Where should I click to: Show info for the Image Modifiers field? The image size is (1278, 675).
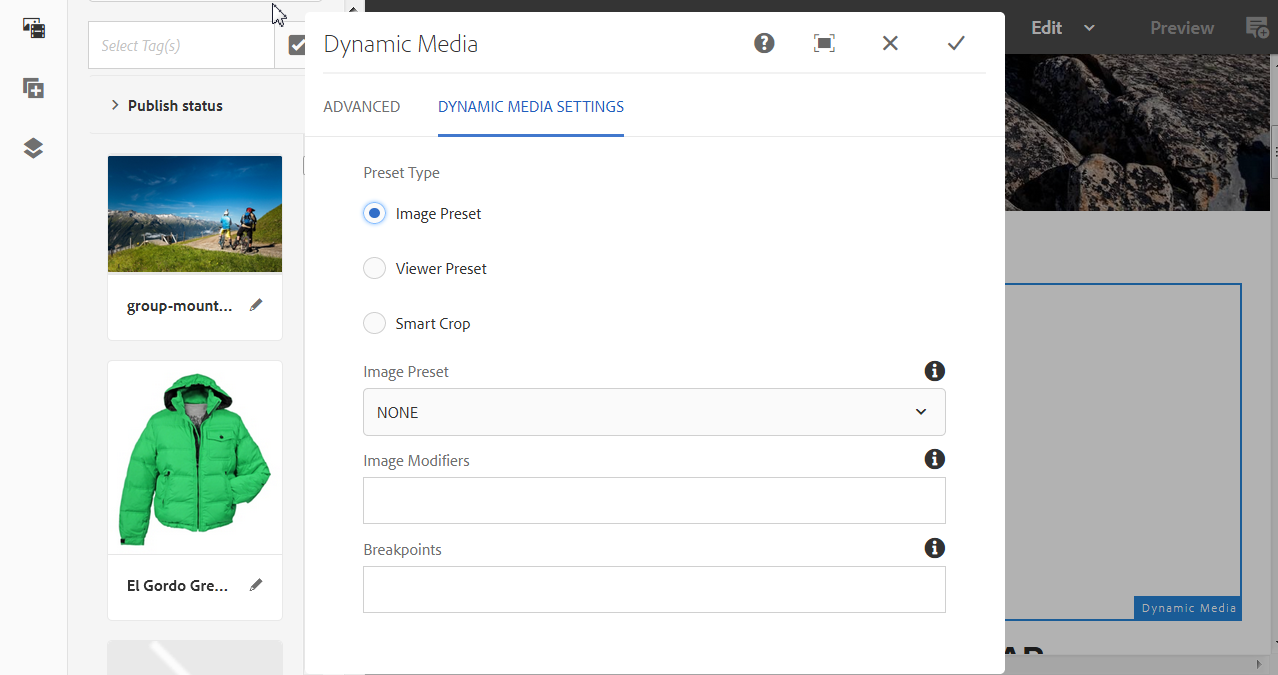tap(934, 459)
